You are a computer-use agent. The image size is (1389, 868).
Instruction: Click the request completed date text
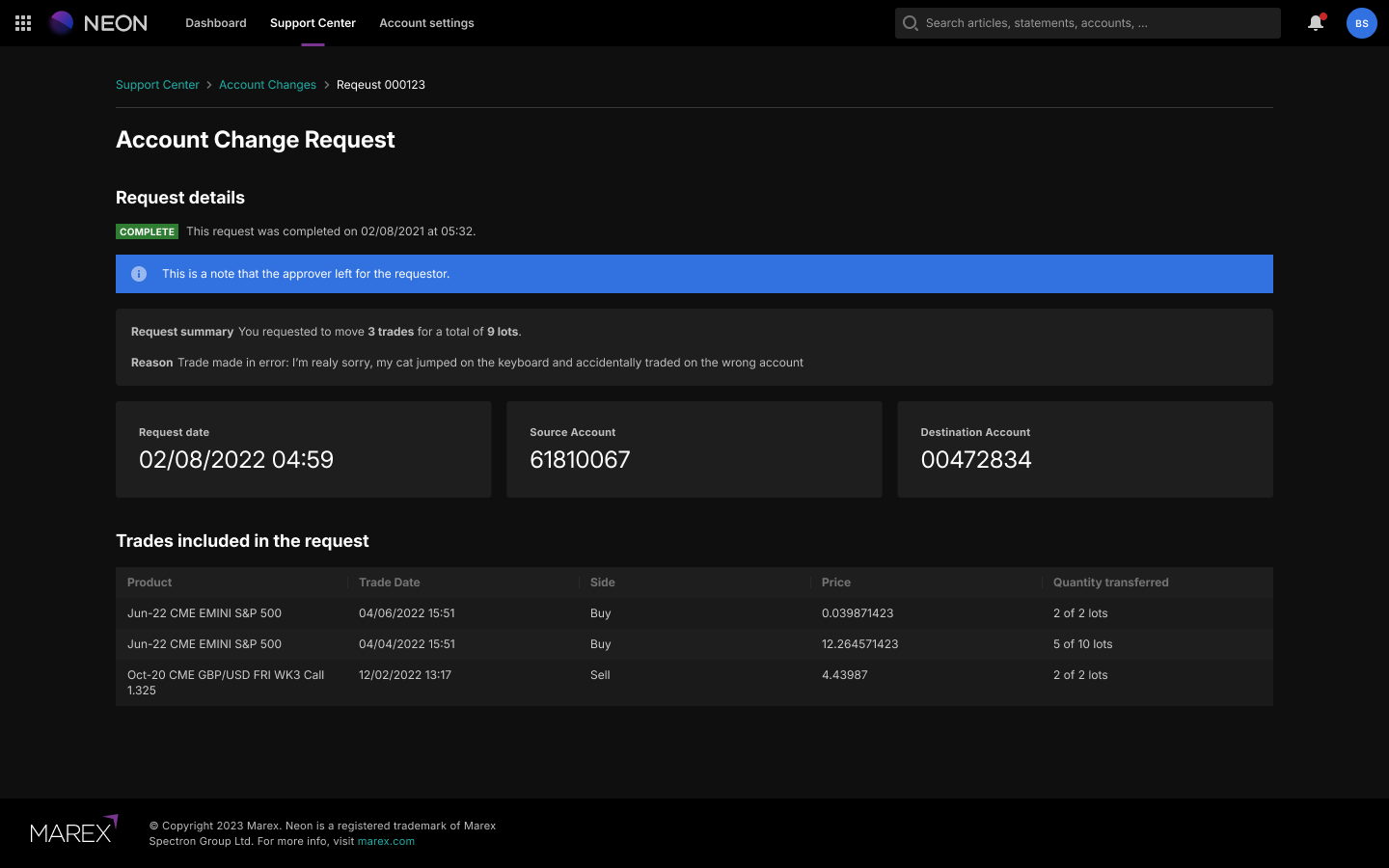331,231
